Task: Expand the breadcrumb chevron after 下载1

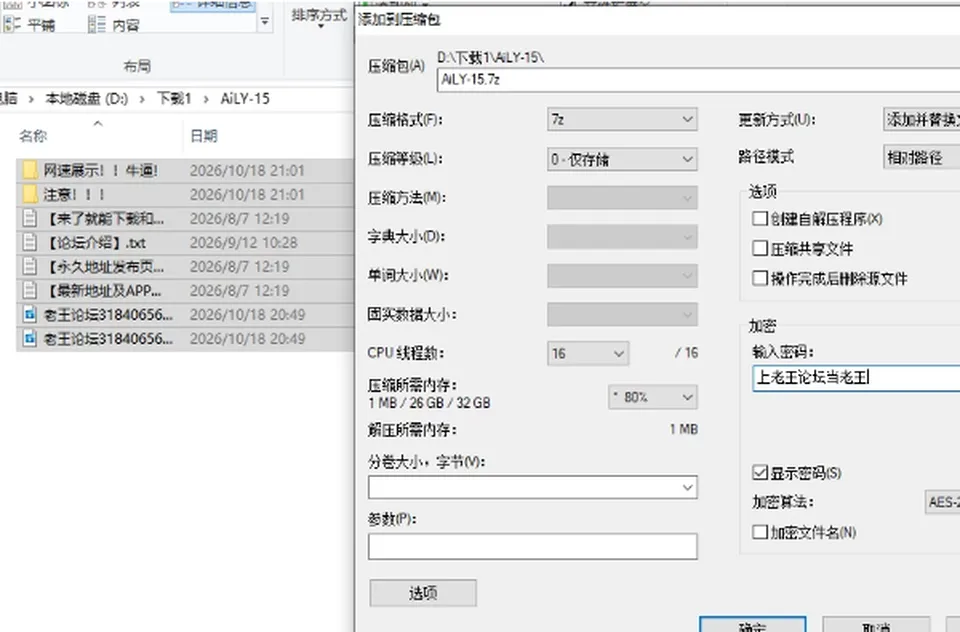Action: click(206, 99)
